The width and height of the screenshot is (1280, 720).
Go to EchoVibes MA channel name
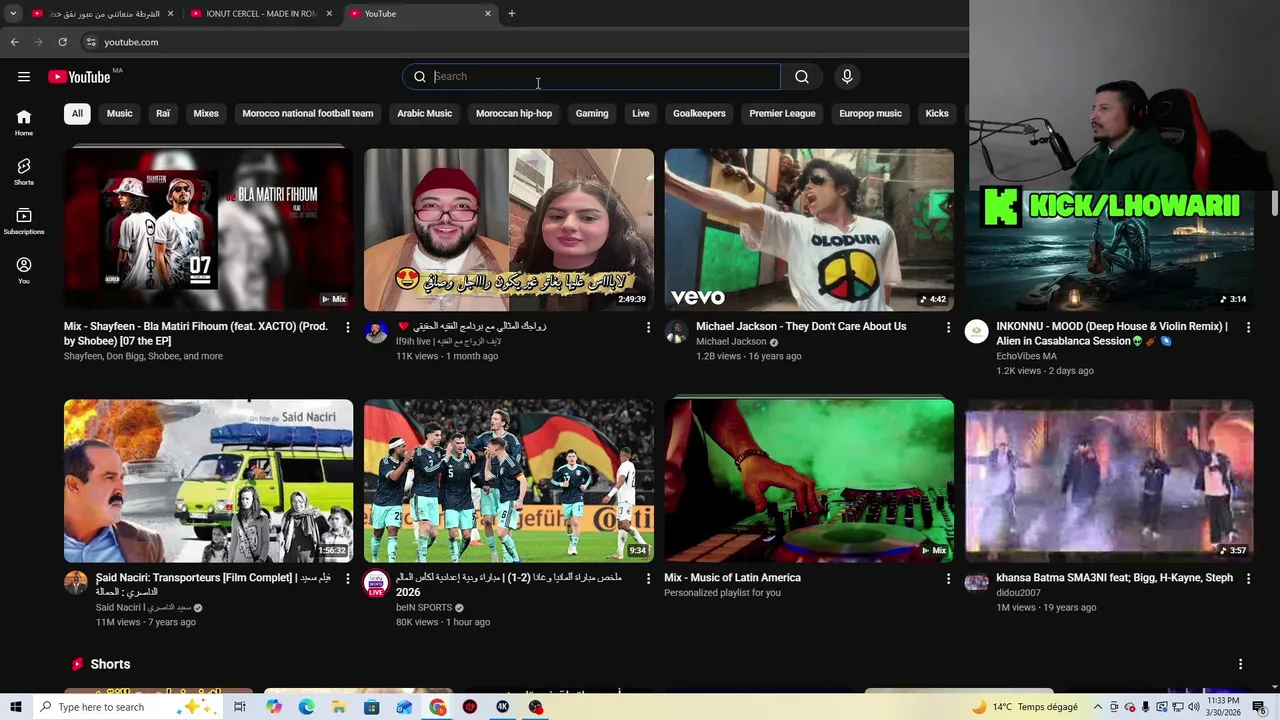tap(1026, 356)
